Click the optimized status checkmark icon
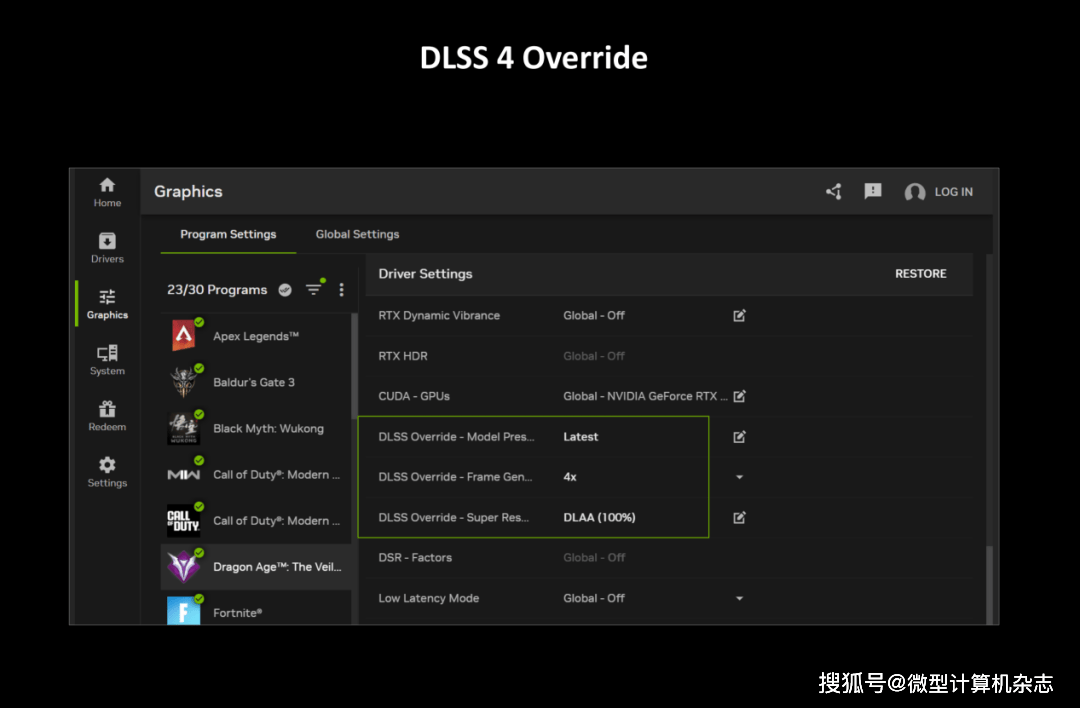Viewport: 1080px width, 708px height. point(285,290)
